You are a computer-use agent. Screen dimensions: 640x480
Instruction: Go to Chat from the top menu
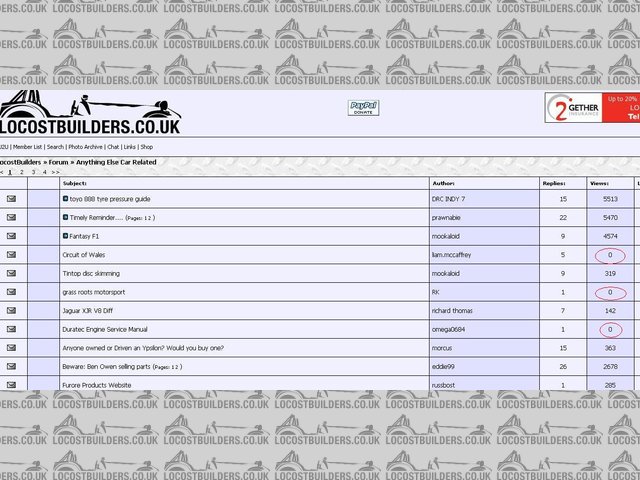(x=113, y=147)
